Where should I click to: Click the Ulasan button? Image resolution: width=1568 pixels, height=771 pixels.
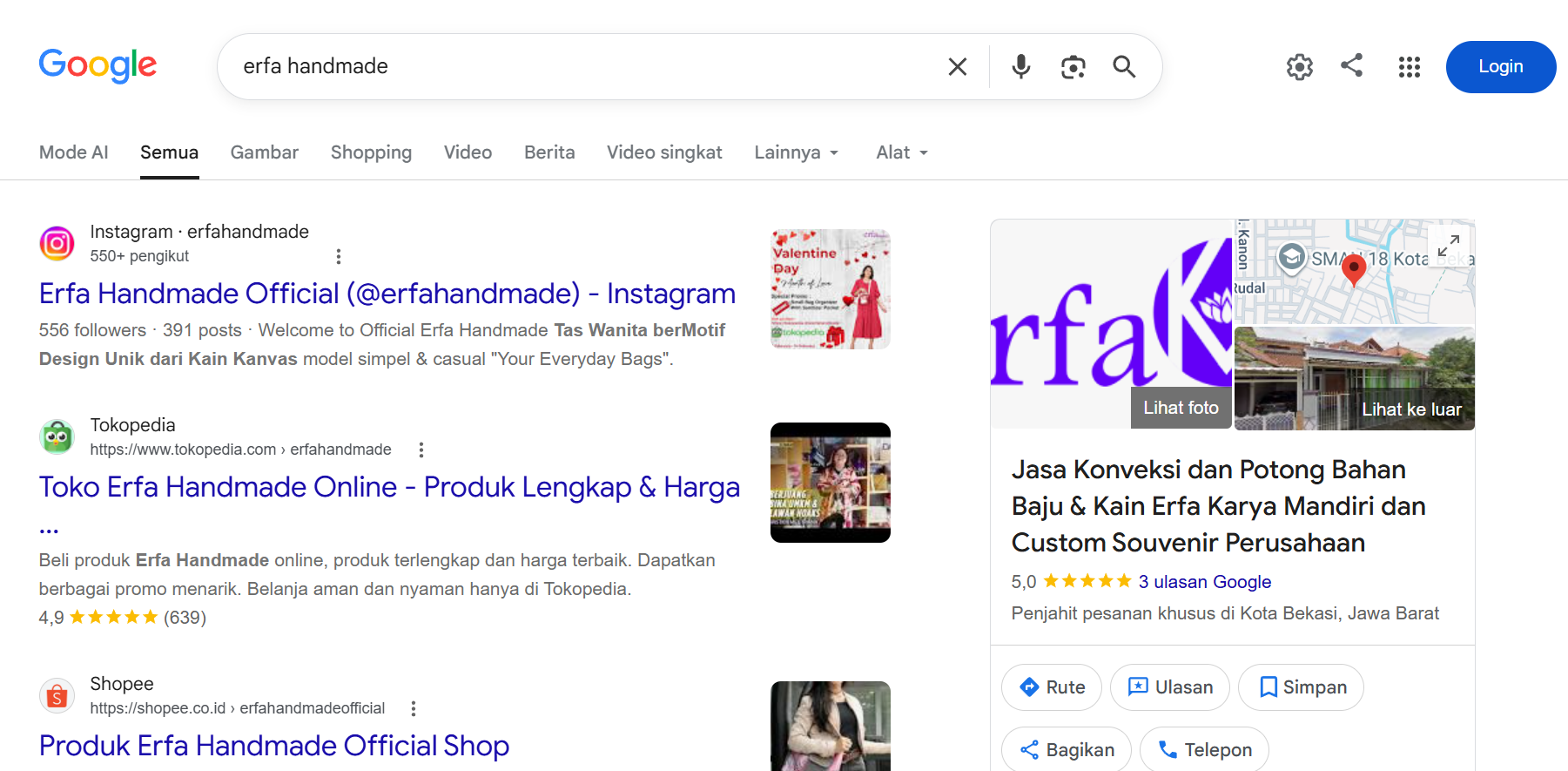(1170, 687)
